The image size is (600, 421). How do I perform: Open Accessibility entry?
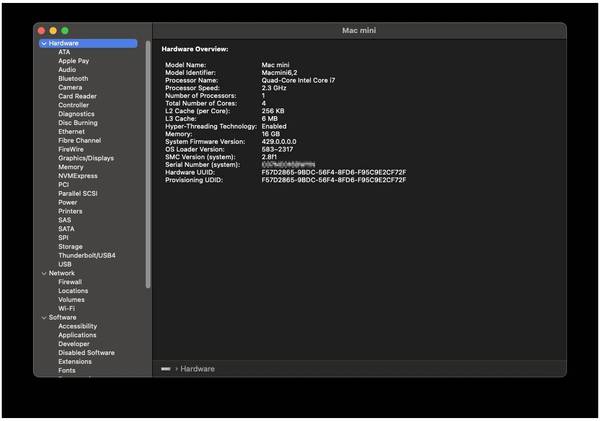point(78,326)
